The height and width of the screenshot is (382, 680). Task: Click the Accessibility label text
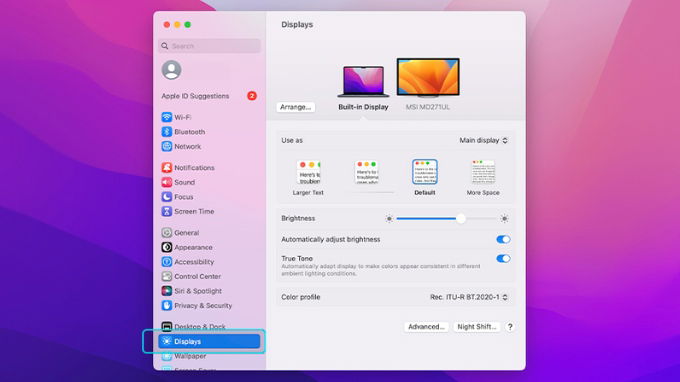coord(194,262)
